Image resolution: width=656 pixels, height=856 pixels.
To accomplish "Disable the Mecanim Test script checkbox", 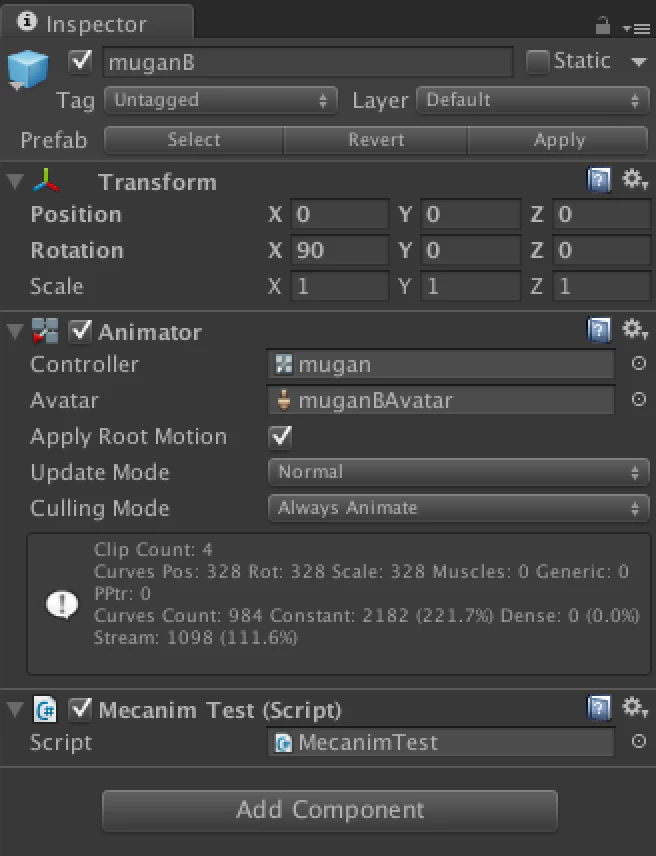I will point(80,709).
